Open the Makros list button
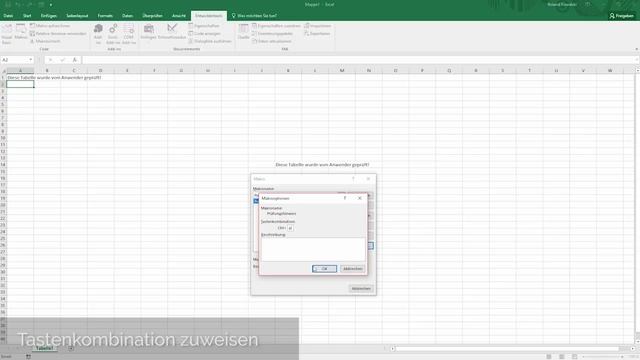640x360 pixels. (21, 32)
